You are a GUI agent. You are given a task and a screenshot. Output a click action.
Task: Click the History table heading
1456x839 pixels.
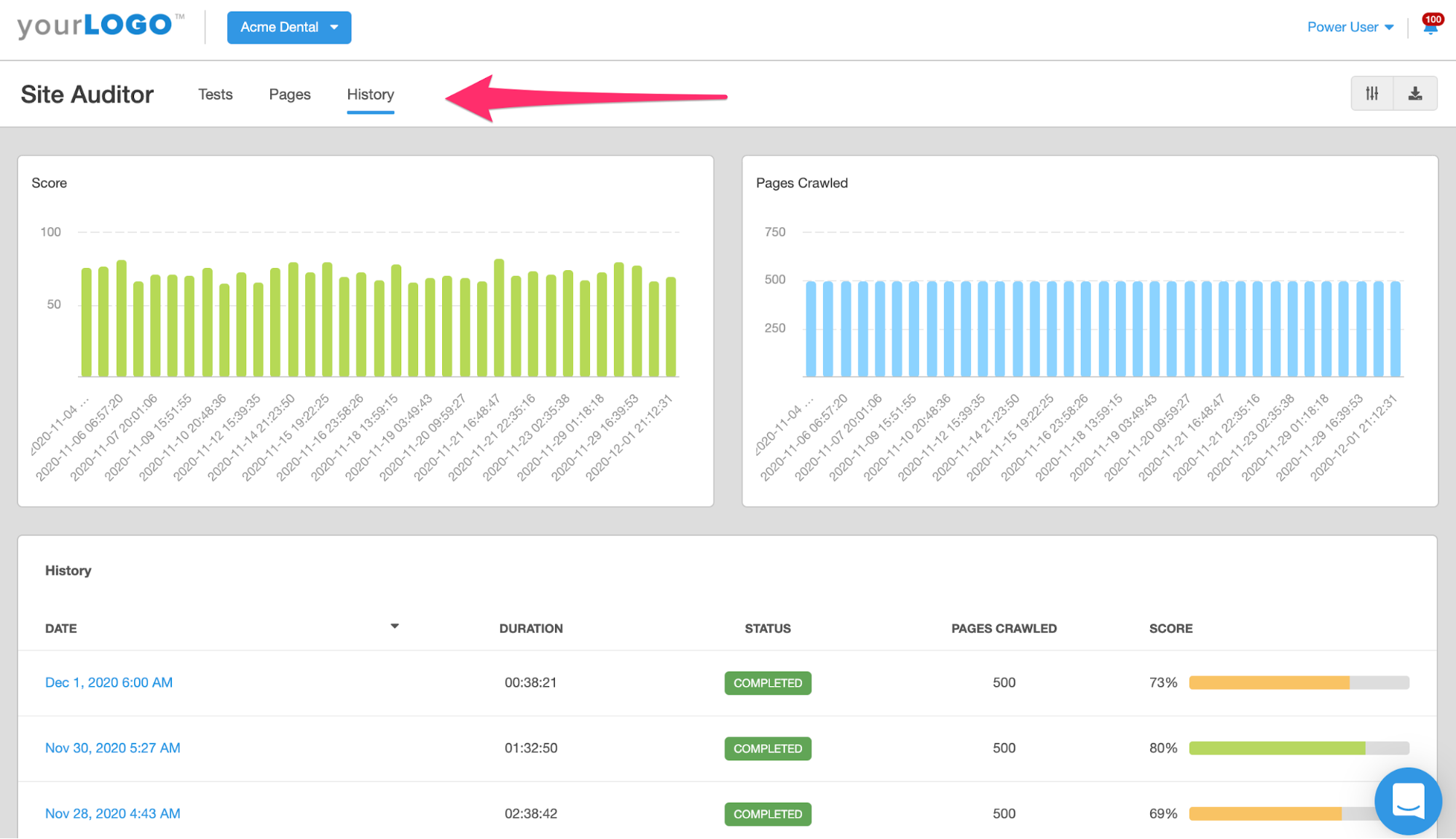(68, 570)
